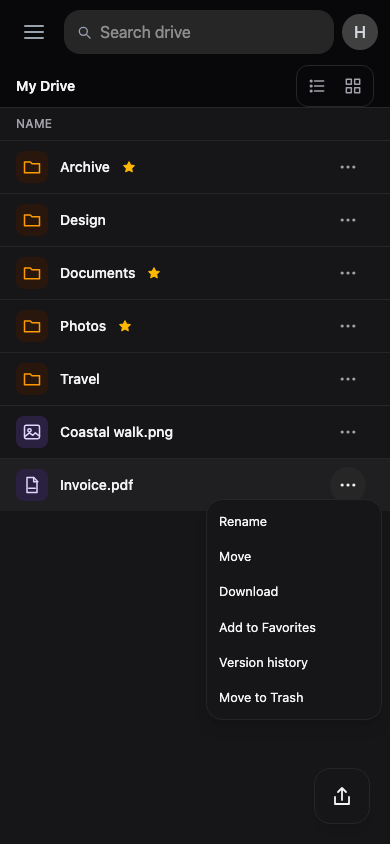Open the Travel folder name
The width and height of the screenshot is (390, 844).
[x=80, y=379]
